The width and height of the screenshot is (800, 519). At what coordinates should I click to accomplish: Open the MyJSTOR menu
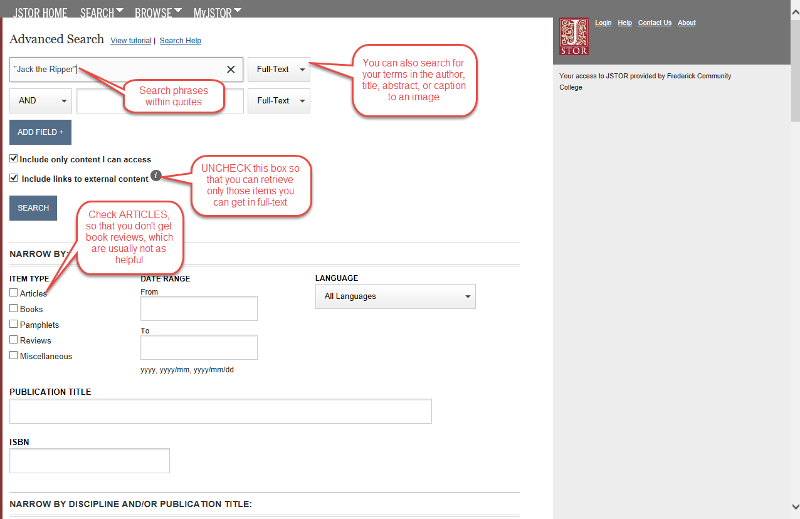tap(217, 12)
